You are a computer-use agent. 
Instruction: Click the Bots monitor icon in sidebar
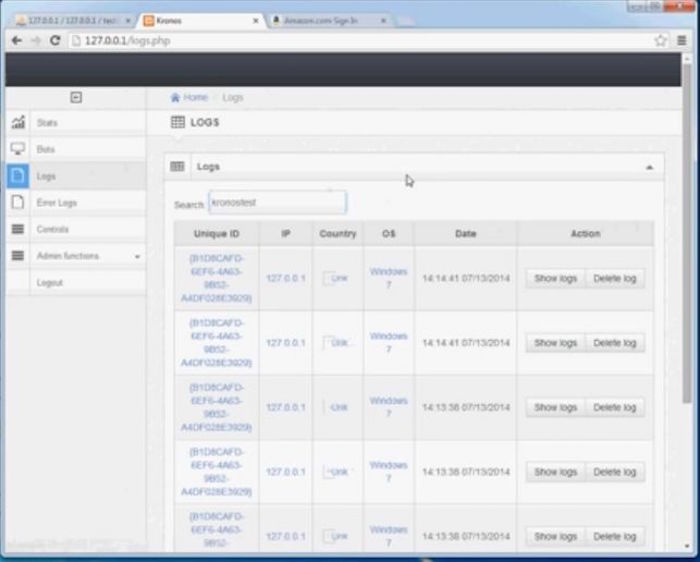(x=18, y=149)
